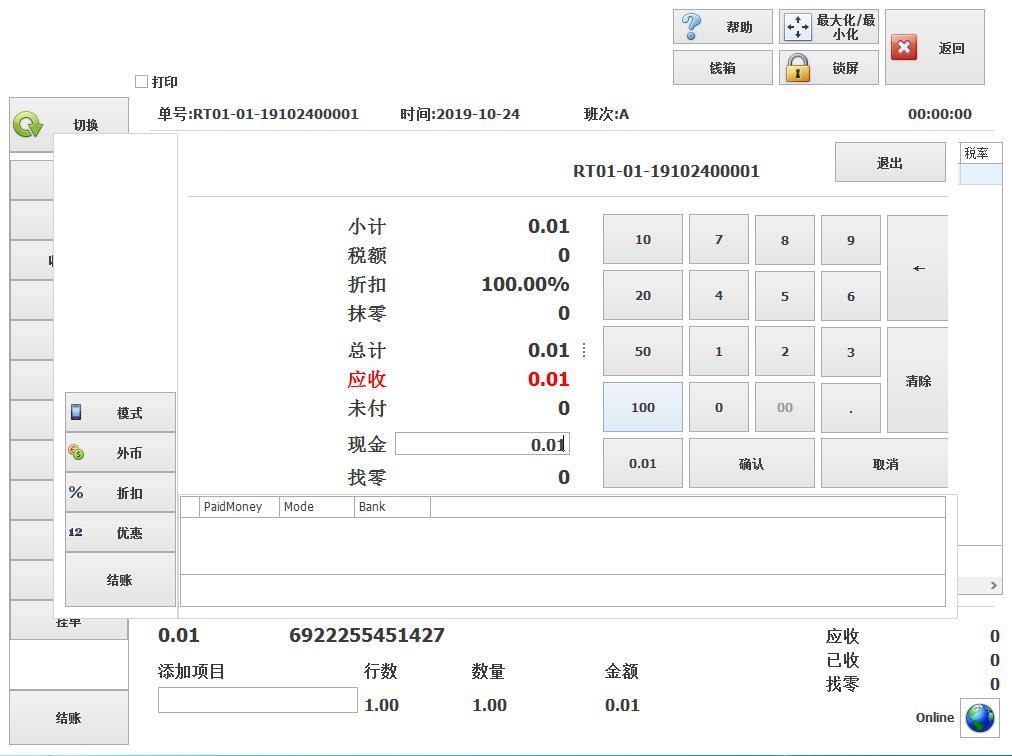Viewport: 1012px width, 756px height.
Task: Click the 清除 clear button
Action: pos(917,381)
